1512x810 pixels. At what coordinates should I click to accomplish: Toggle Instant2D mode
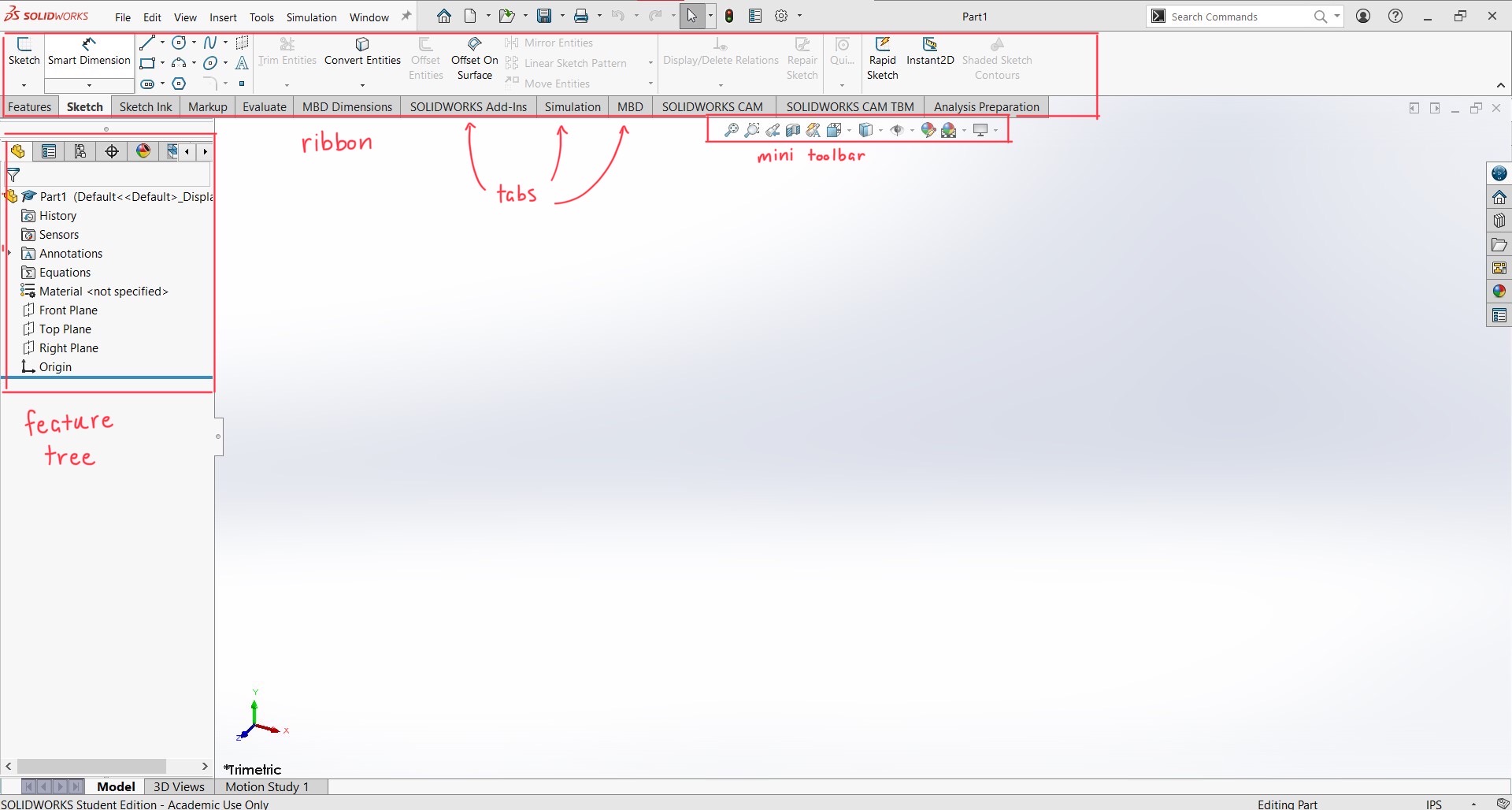(930, 51)
